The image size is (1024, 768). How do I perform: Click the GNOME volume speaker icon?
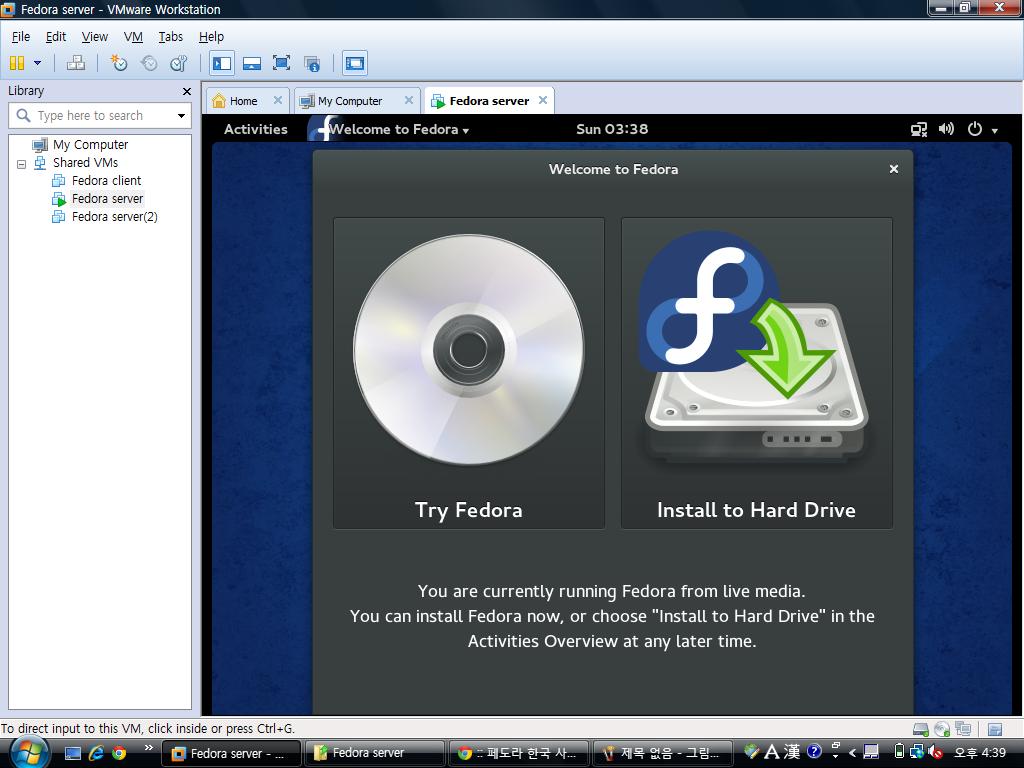(946, 129)
